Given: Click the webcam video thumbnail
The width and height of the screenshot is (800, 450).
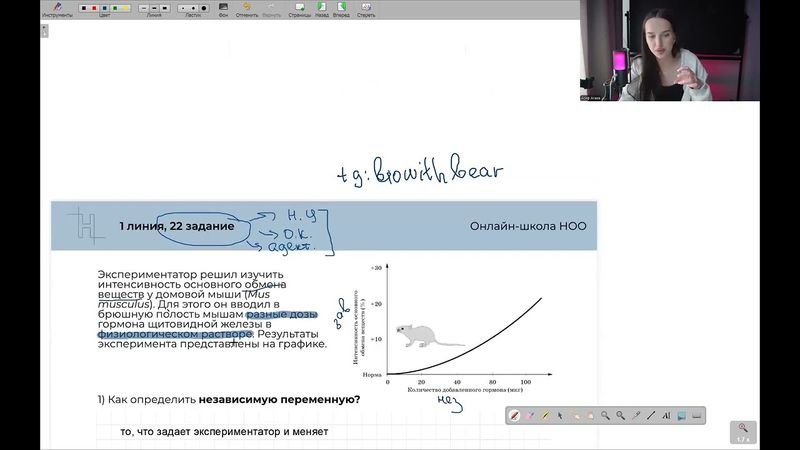Looking at the screenshot, I should (669, 50).
